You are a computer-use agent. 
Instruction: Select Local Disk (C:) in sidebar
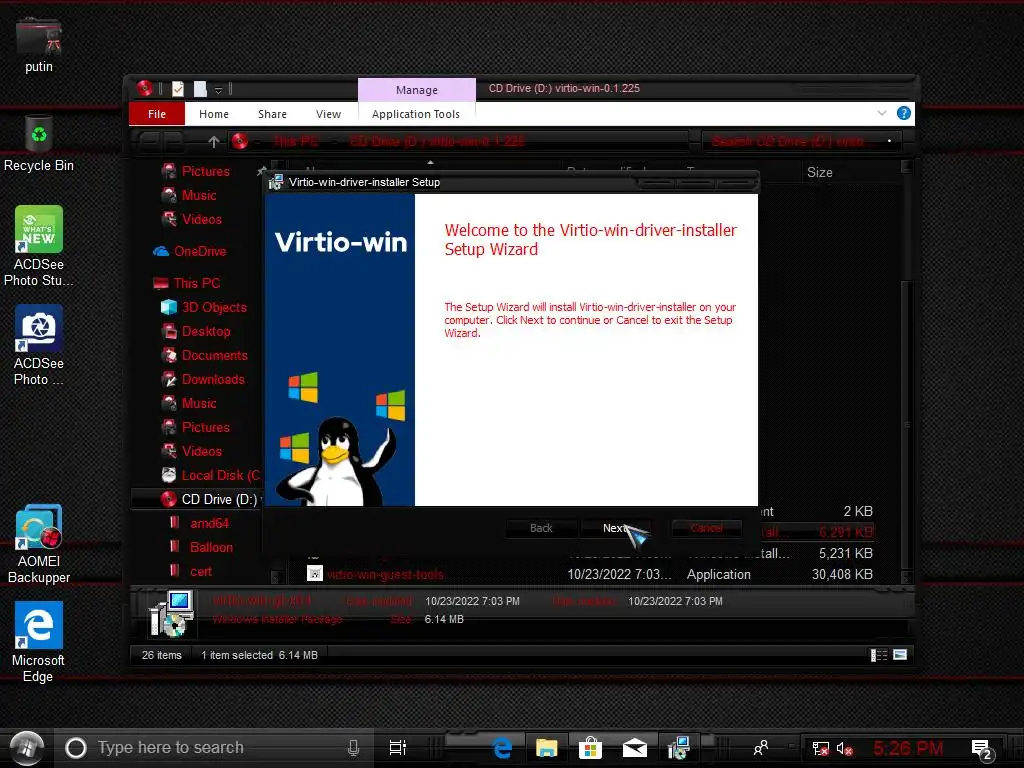tap(219, 475)
